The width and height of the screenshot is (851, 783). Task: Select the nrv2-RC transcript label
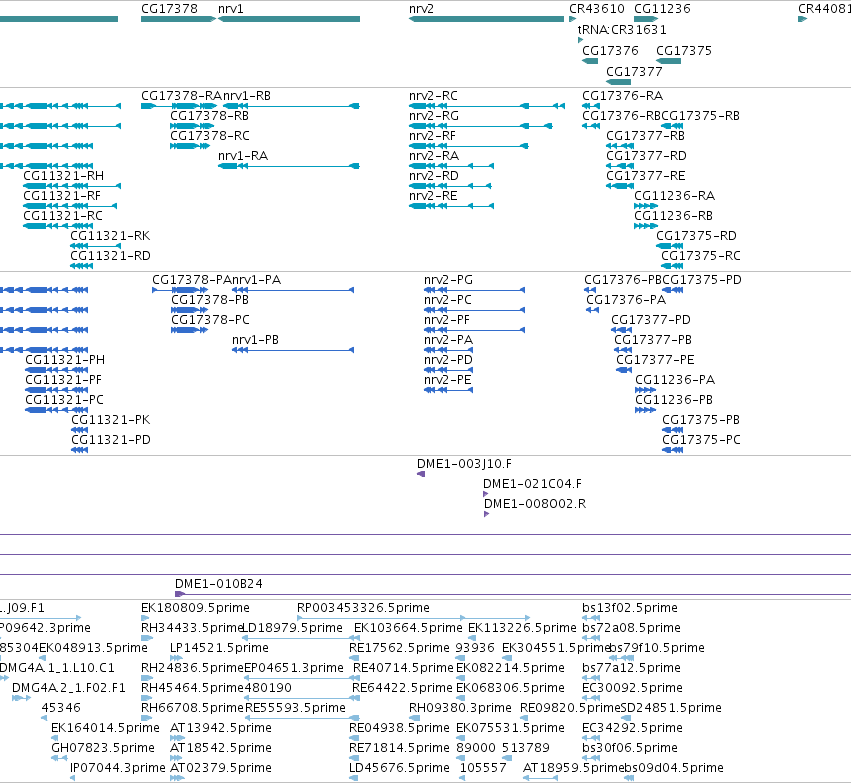[x=433, y=96]
